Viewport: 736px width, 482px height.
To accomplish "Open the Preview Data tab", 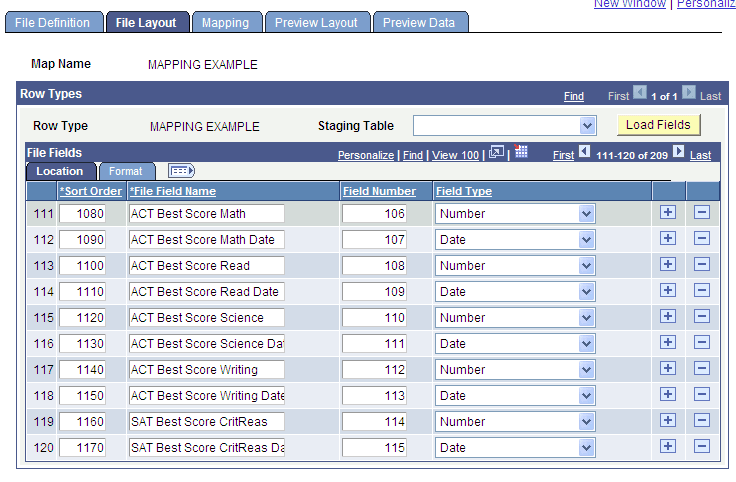I will 420,23.
